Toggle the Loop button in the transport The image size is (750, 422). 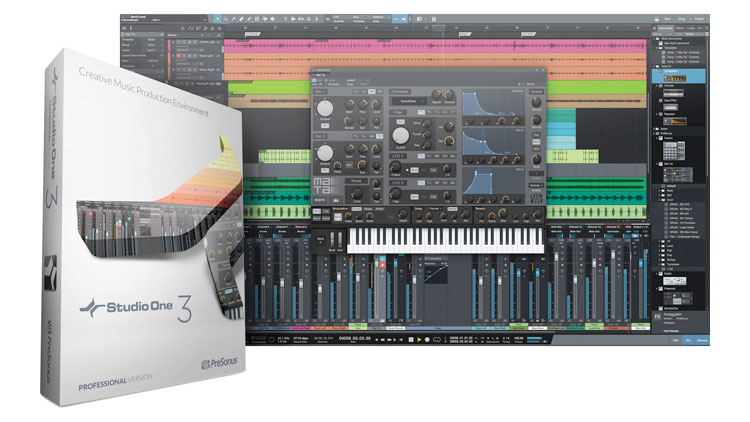point(436,339)
